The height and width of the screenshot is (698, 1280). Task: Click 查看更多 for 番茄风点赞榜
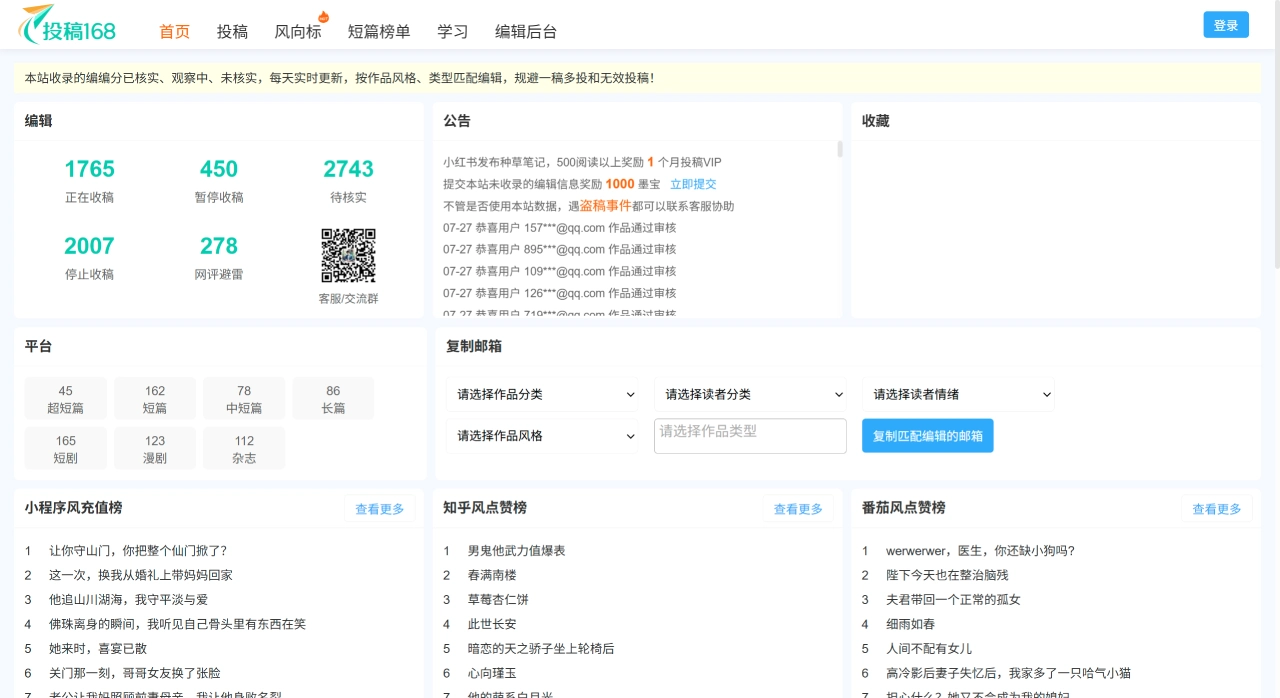(1217, 509)
